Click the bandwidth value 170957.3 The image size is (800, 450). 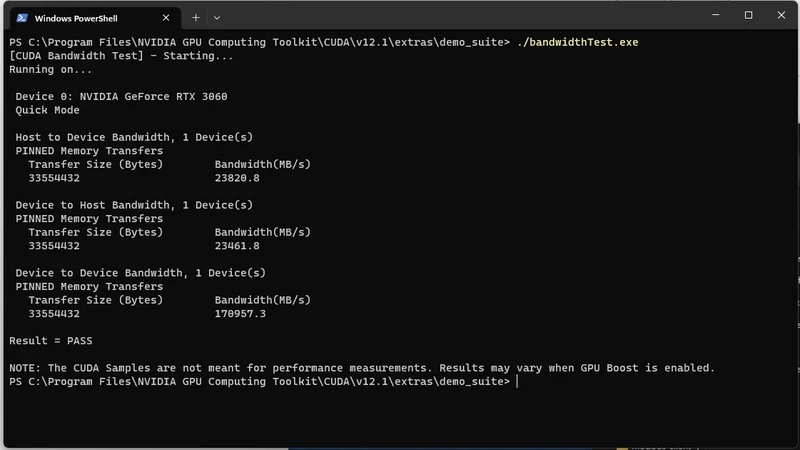(240, 314)
